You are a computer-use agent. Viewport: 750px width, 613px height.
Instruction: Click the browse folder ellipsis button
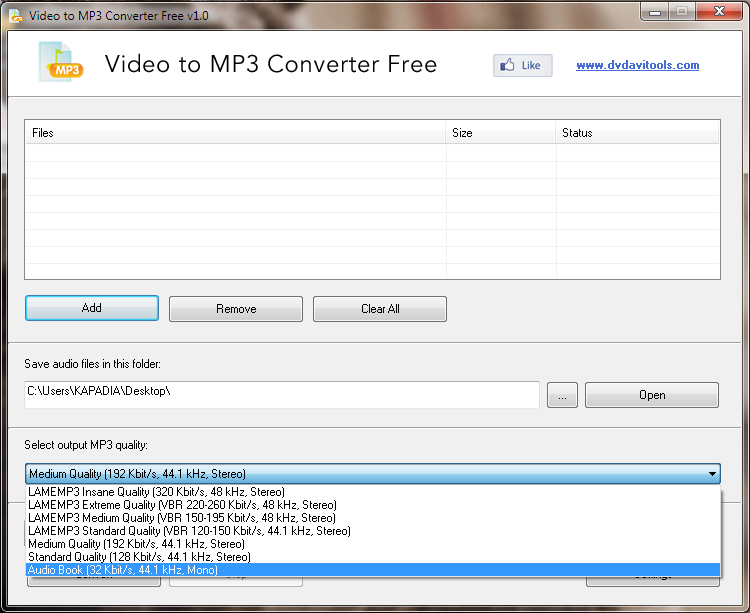coord(562,395)
